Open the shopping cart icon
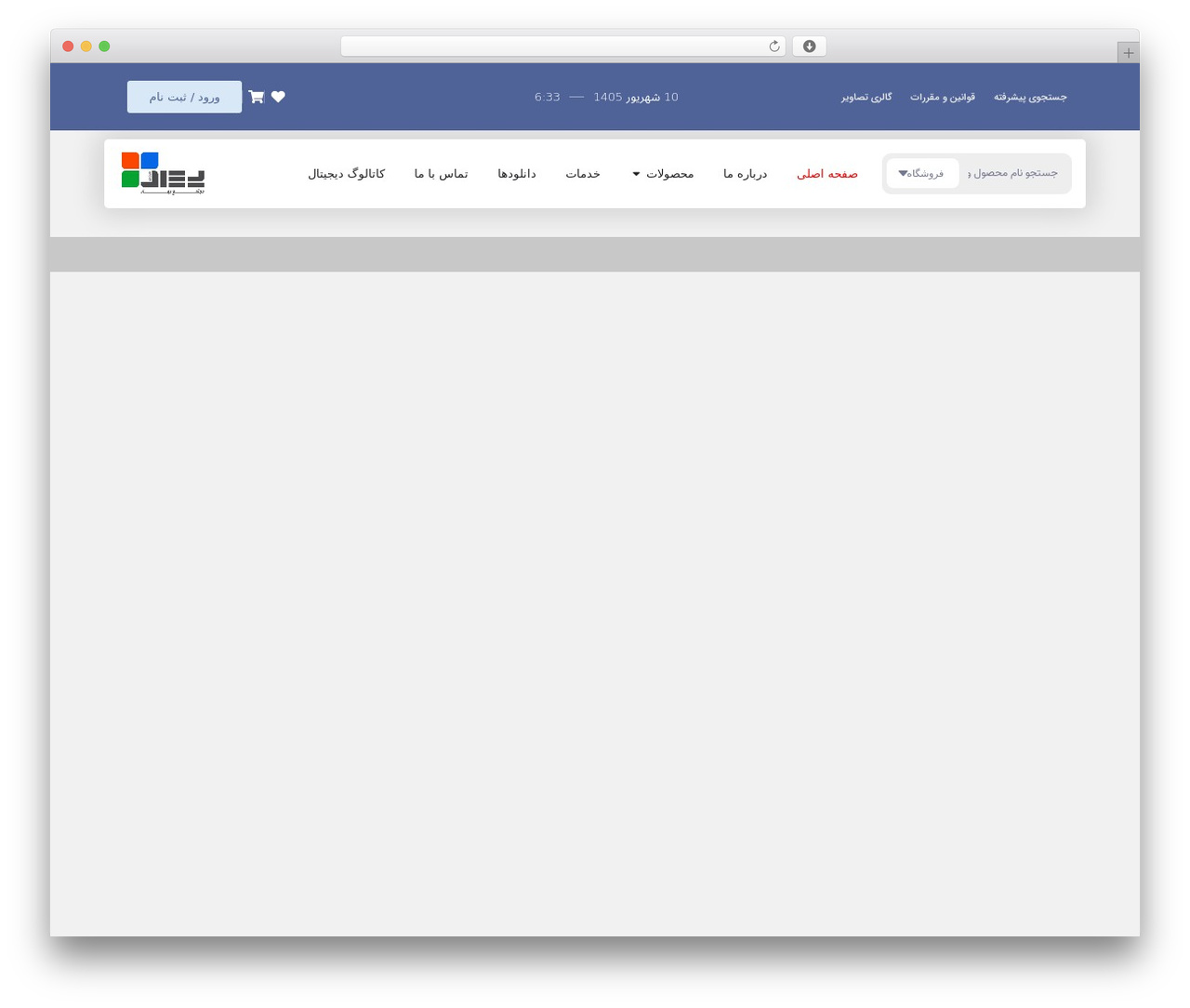Viewport: 1190px width, 1008px height. coord(257,97)
